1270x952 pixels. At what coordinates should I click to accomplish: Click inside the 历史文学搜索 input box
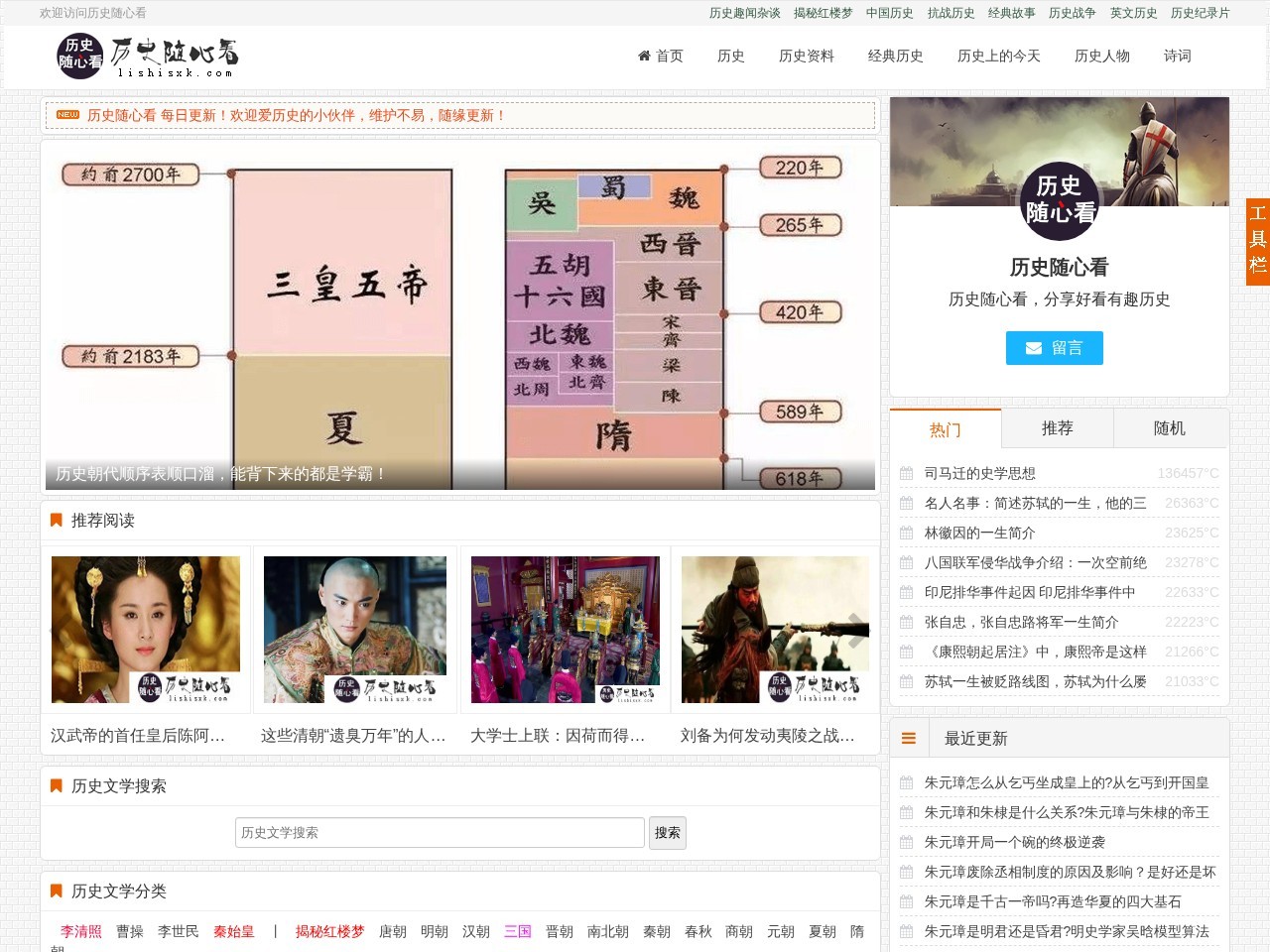click(440, 833)
